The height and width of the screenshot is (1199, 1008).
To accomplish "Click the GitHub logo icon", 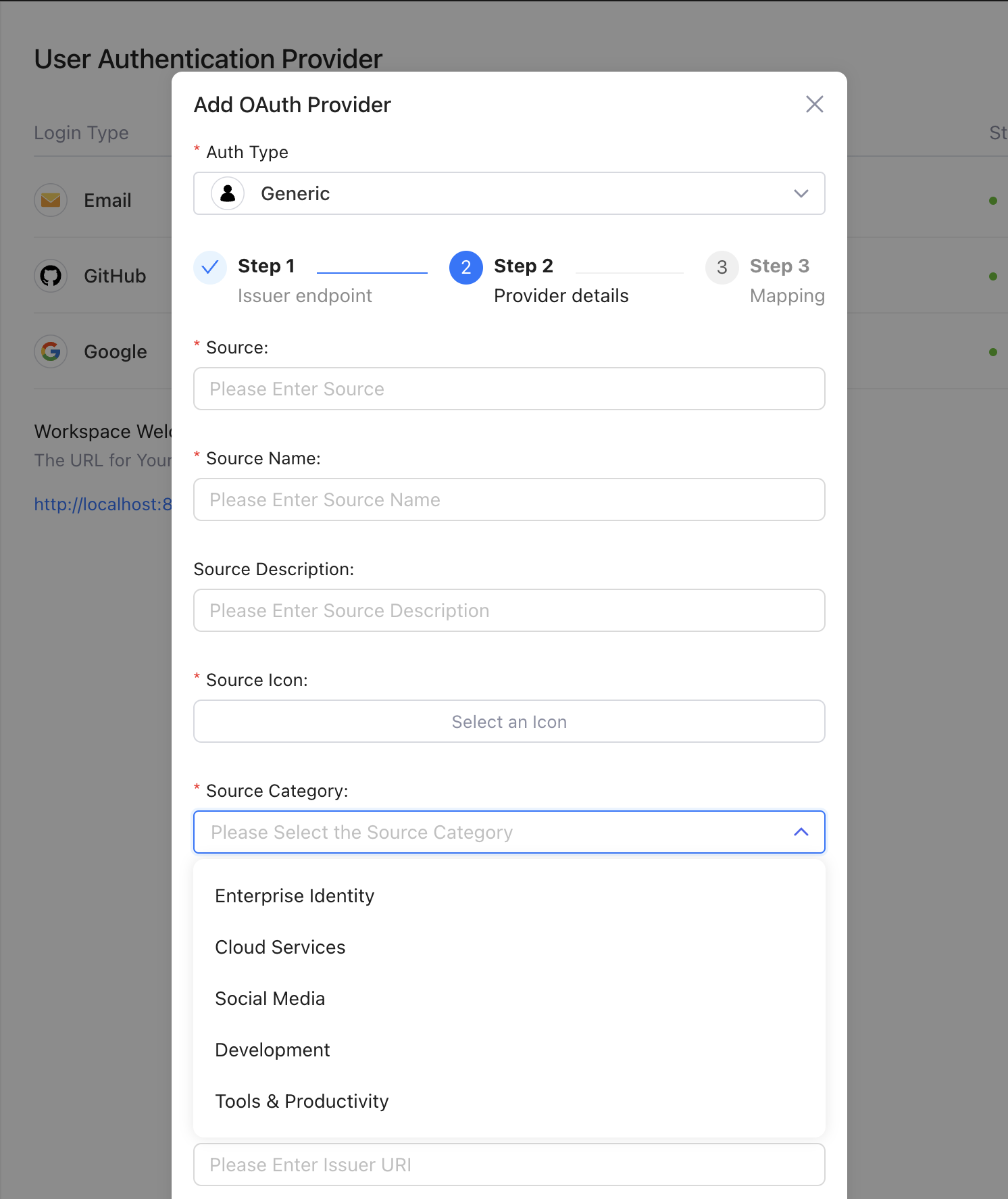I will tap(51, 276).
